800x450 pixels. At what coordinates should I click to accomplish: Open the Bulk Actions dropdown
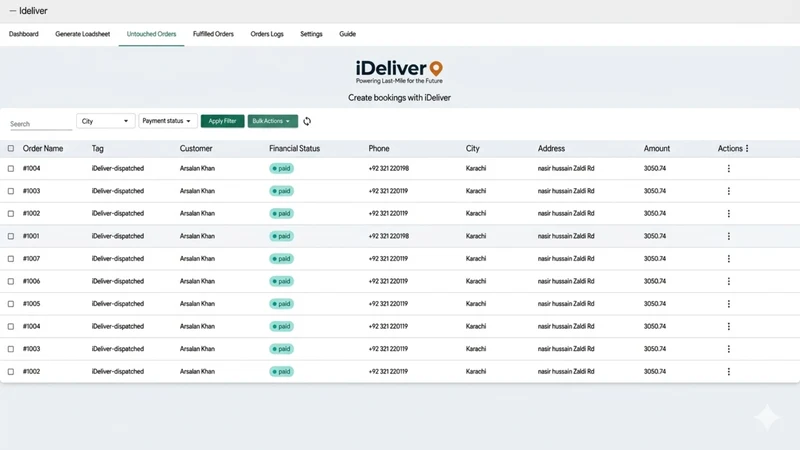[272, 121]
